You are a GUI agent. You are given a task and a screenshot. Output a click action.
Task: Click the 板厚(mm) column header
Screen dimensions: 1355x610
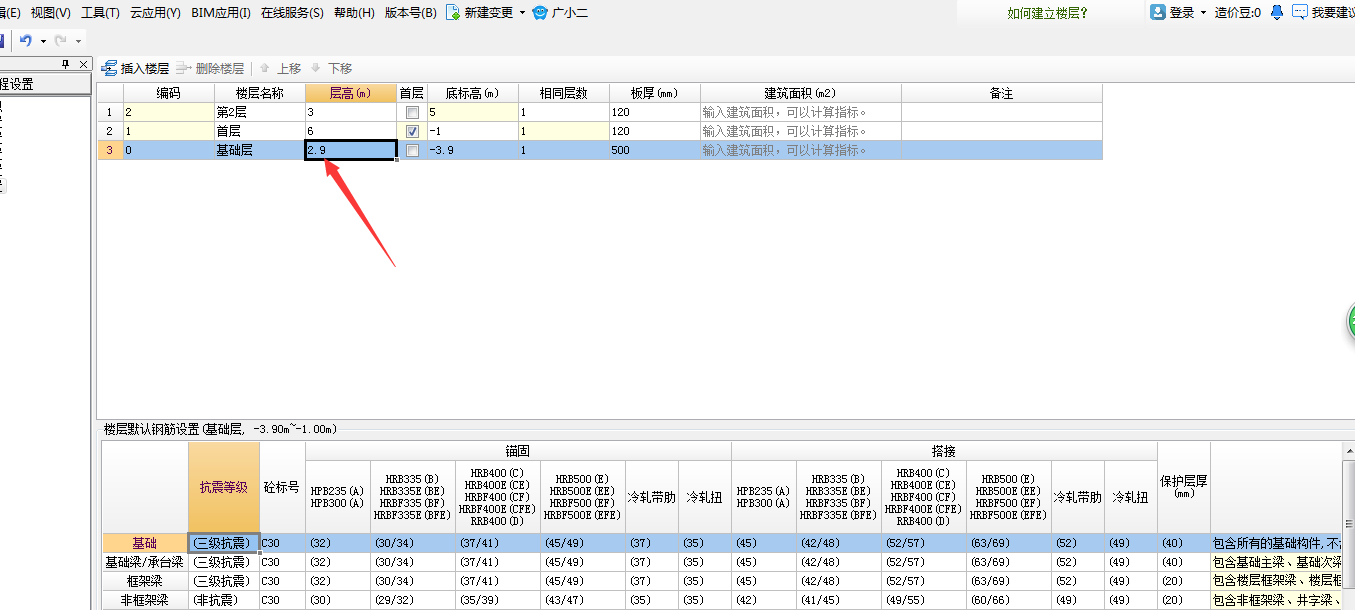coord(654,93)
